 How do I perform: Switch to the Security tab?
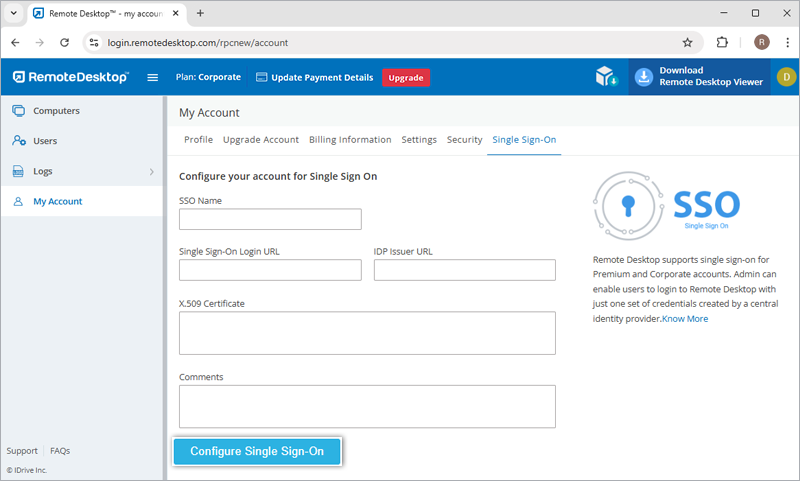coord(464,140)
